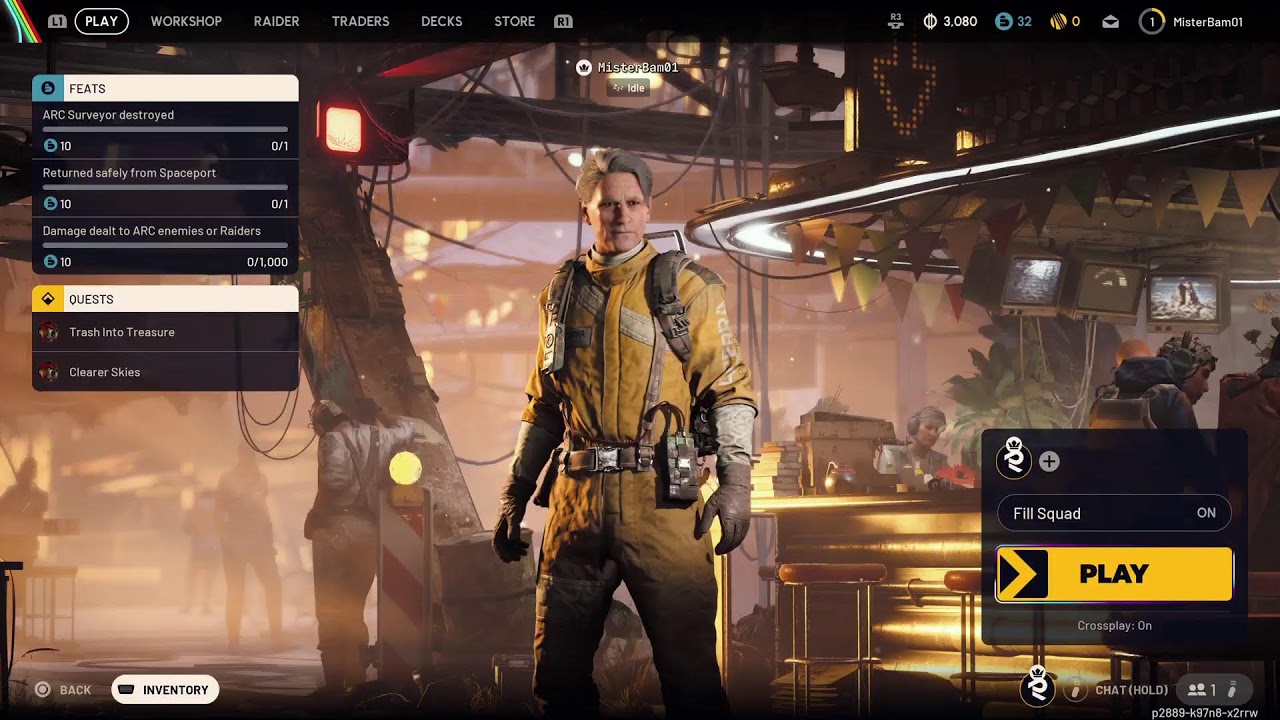1280x720 pixels.
Task: Select the PLAY tab in top navigation
Action: (x=101, y=21)
